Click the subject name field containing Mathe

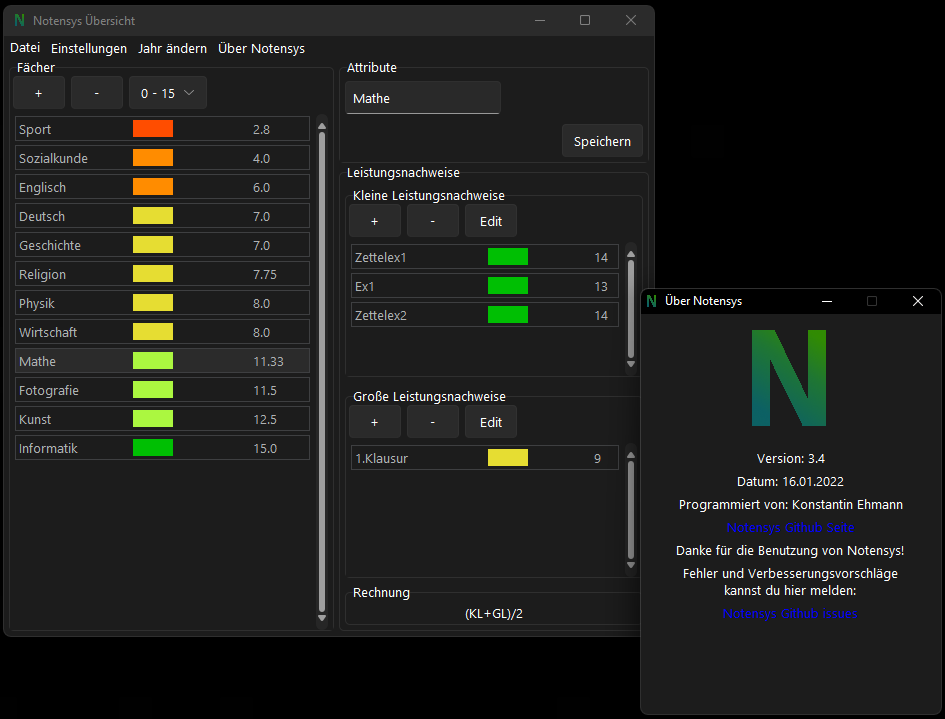[422, 98]
